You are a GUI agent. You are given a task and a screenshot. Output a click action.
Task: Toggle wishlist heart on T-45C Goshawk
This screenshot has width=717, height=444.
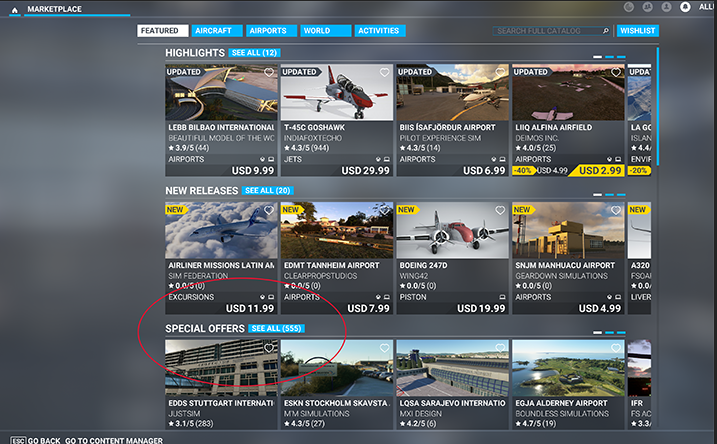click(x=385, y=72)
